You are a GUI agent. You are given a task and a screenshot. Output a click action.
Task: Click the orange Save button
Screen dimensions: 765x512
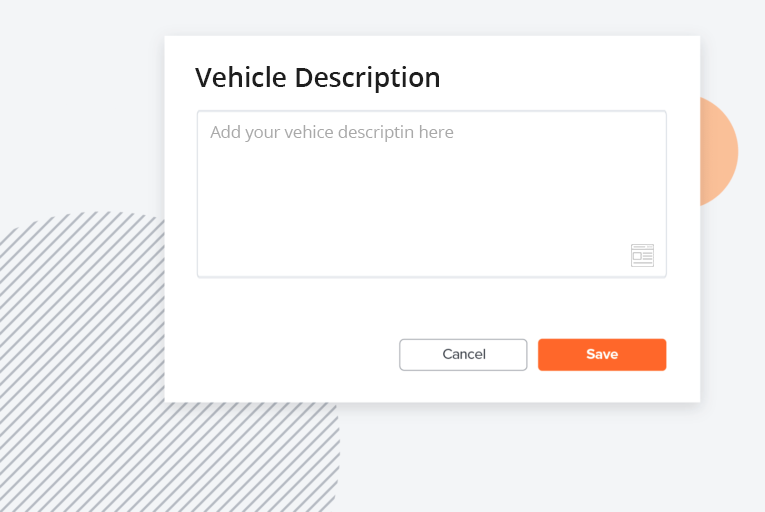602,354
